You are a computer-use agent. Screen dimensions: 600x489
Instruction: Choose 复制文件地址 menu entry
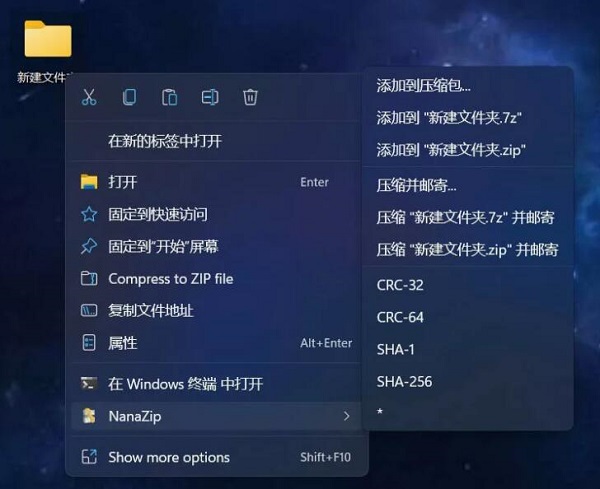151,311
